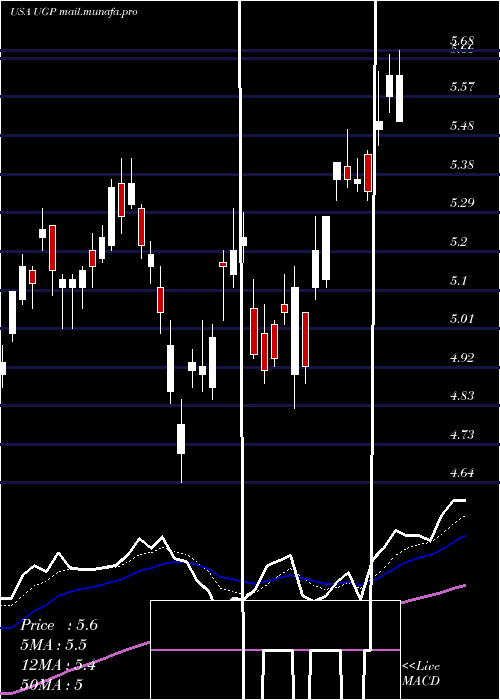Click the 5.29 price axis label
The image size is (500, 700).
[x=462, y=203]
